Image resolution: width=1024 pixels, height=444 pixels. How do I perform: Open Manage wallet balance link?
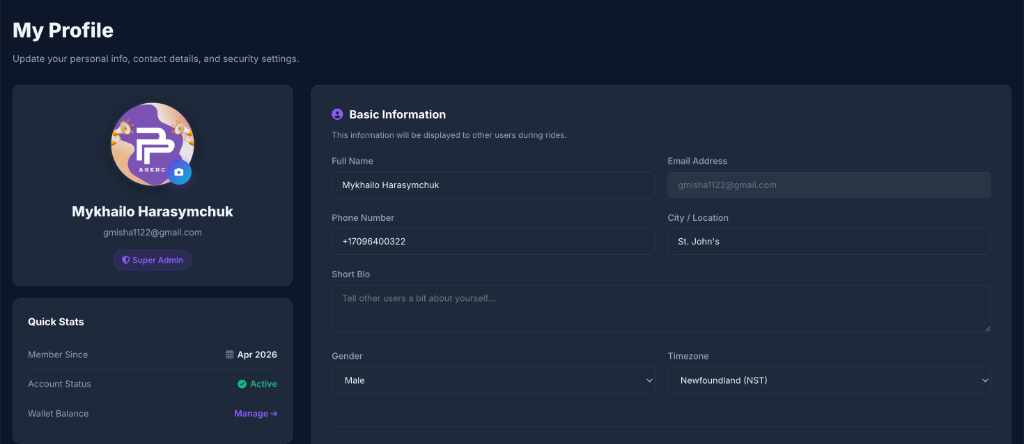point(256,413)
